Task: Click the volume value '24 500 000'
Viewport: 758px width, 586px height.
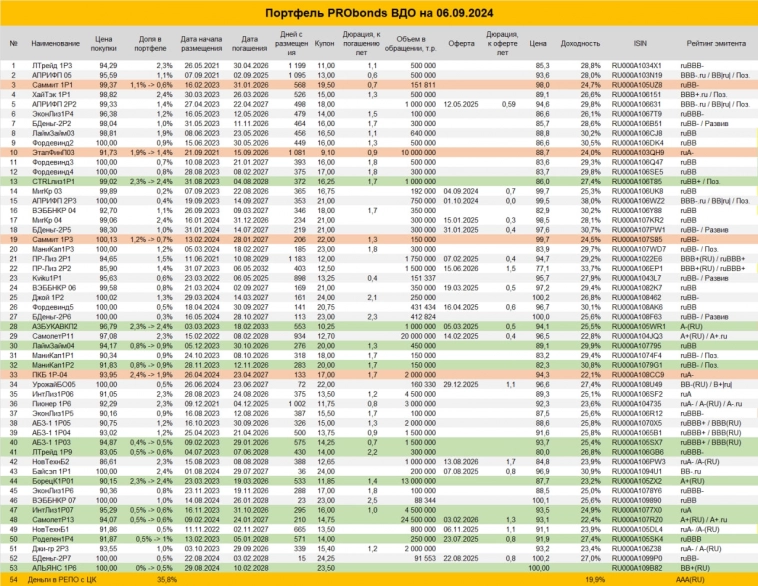Action: (418, 520)
